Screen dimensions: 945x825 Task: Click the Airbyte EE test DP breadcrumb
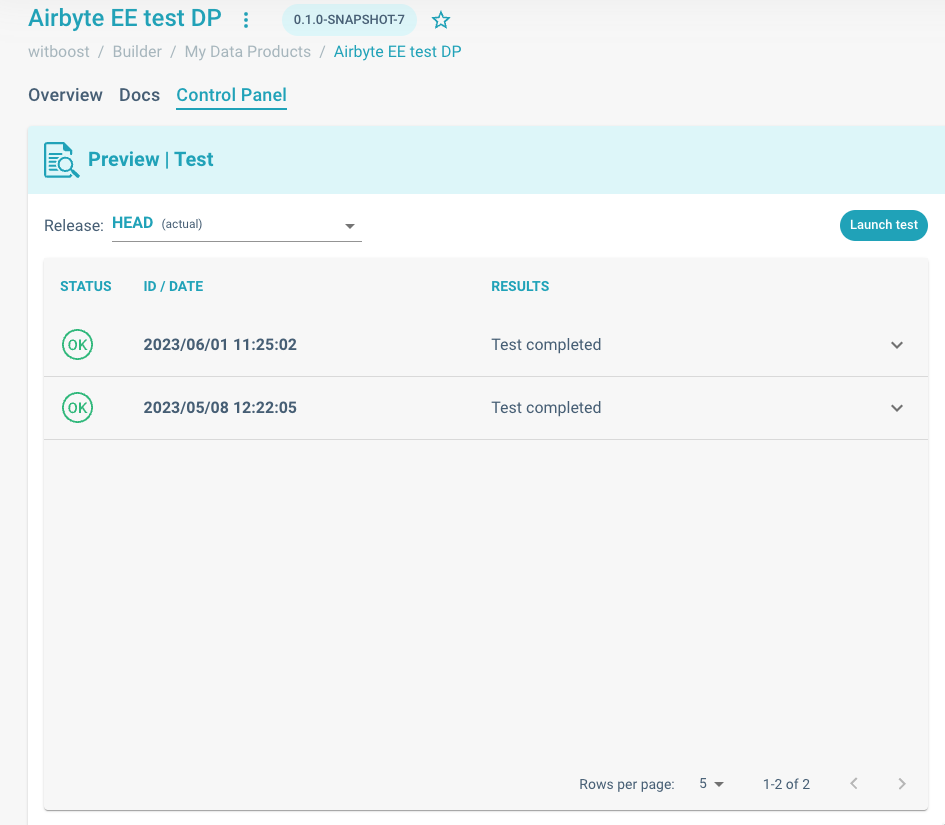(397, 51)
